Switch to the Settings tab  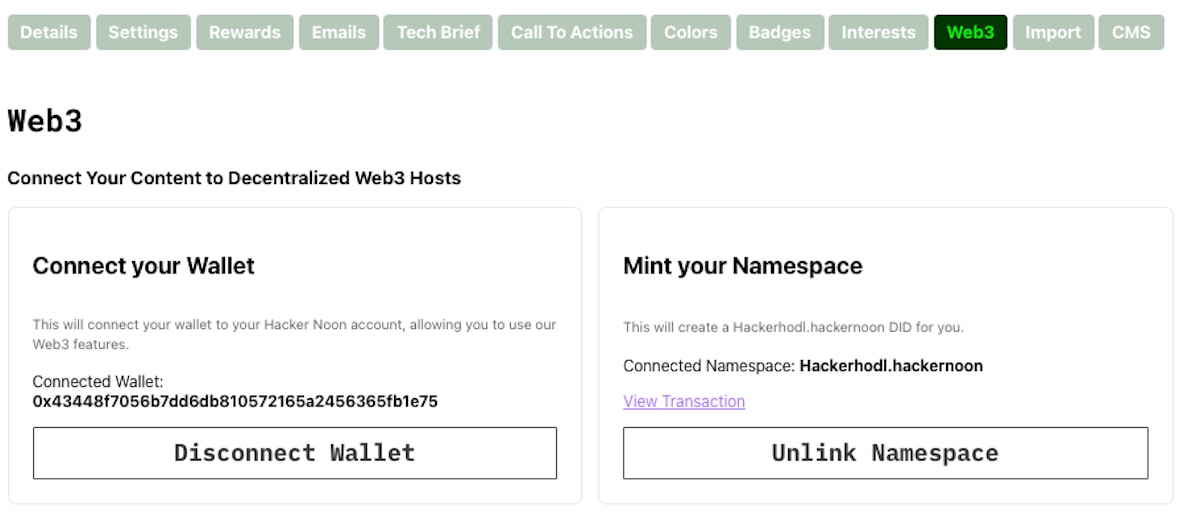click(x=143, y=32)
